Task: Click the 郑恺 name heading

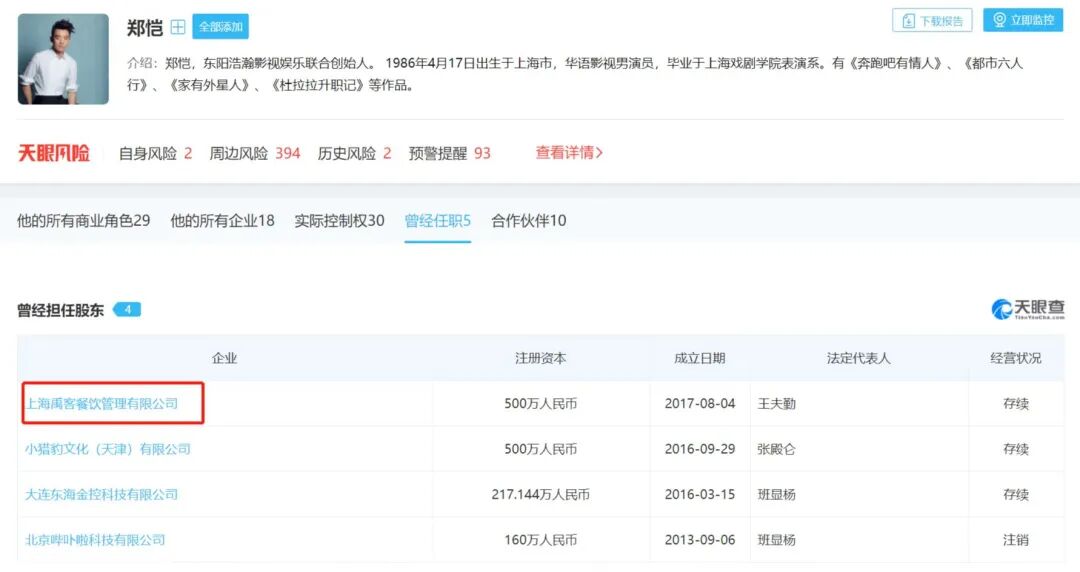Action: [145, 28]
